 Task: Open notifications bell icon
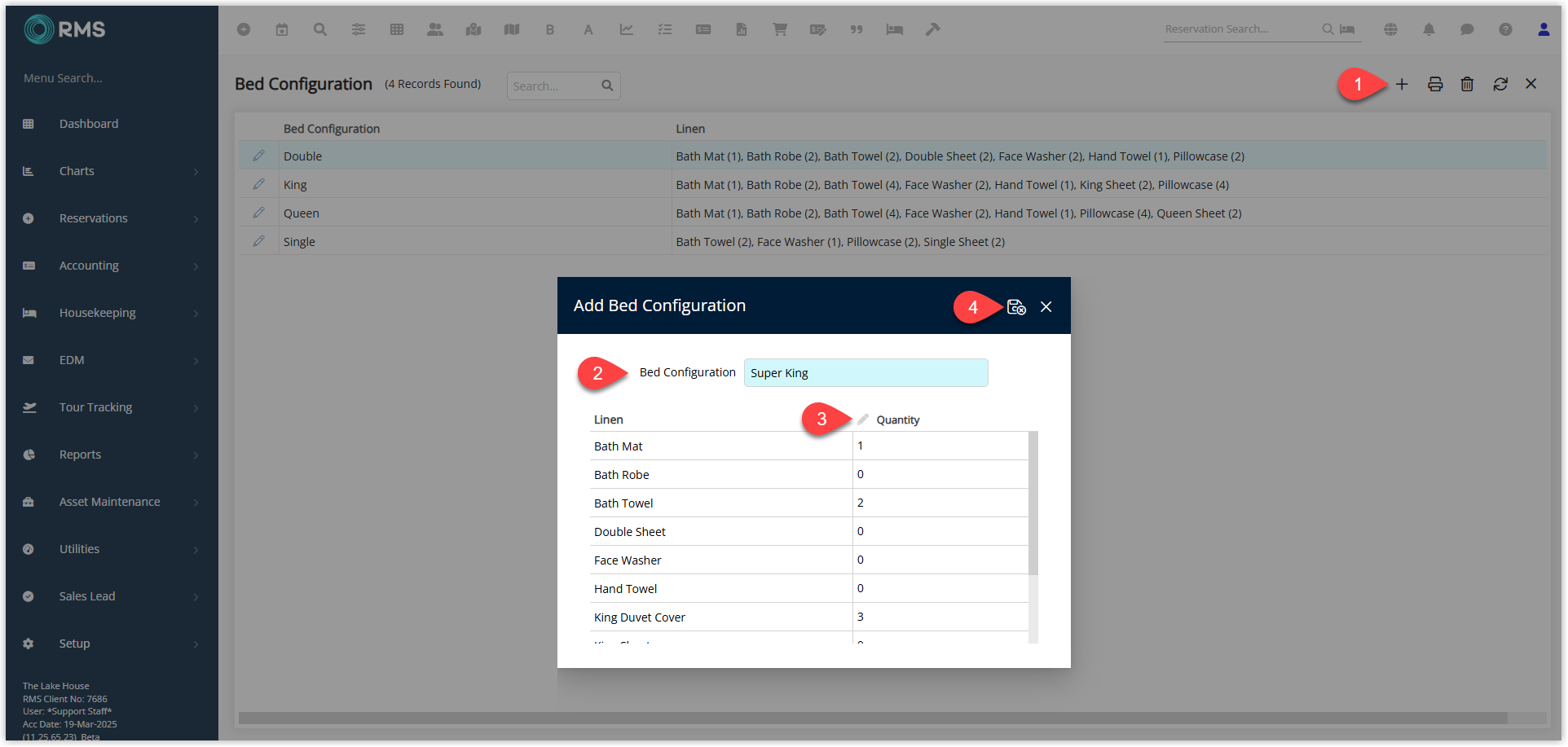pos(1429,29)
